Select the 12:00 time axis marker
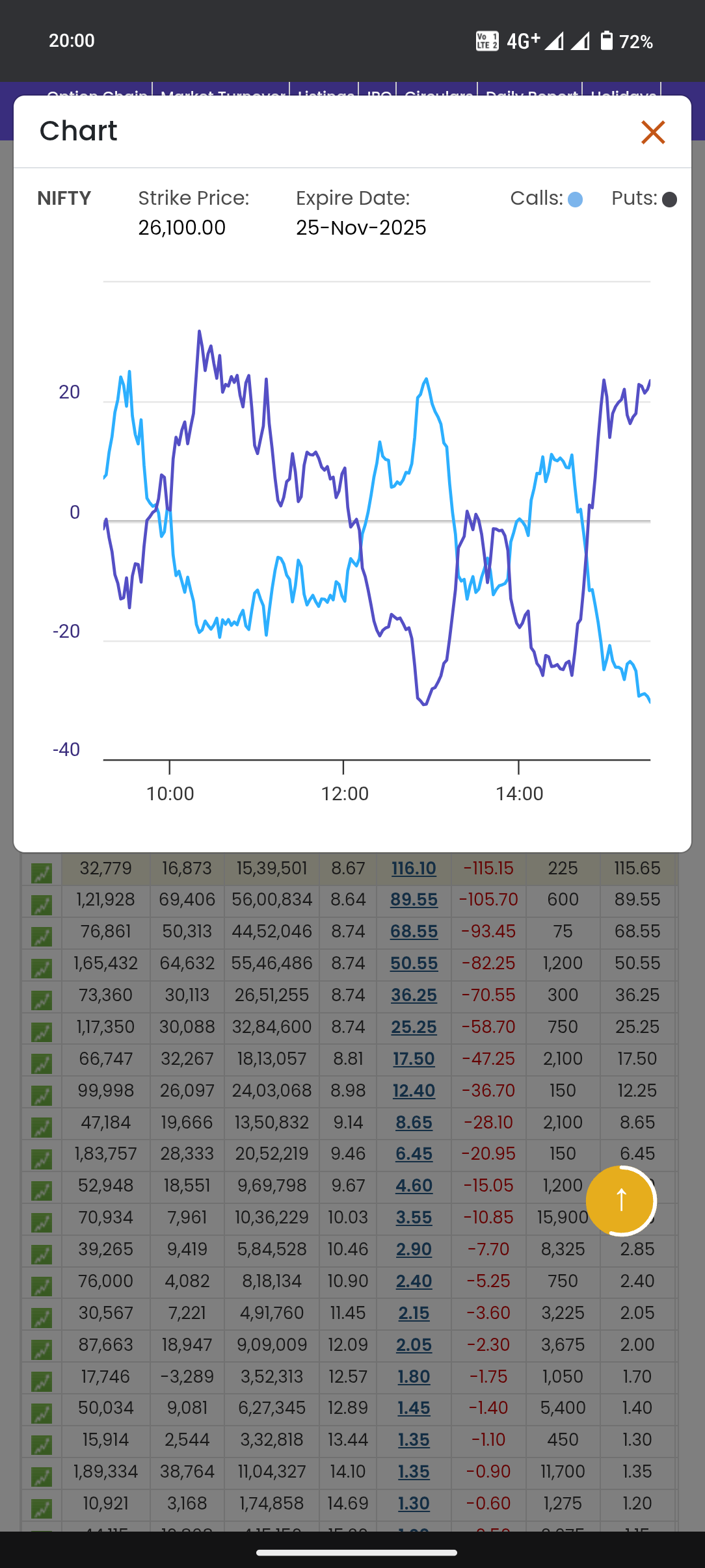705x1568 pixels. click(345, 794)
